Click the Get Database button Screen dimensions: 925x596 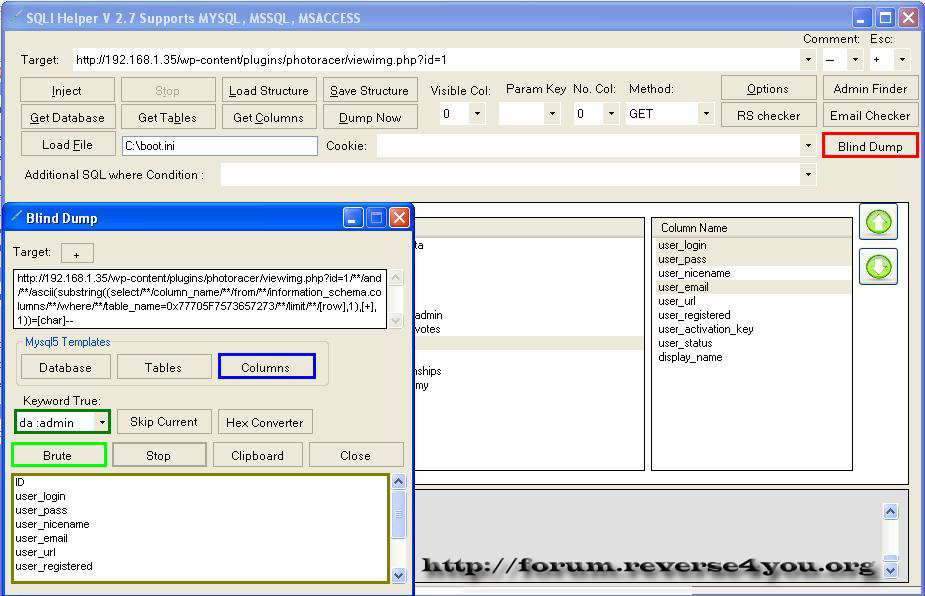(67, 117)
